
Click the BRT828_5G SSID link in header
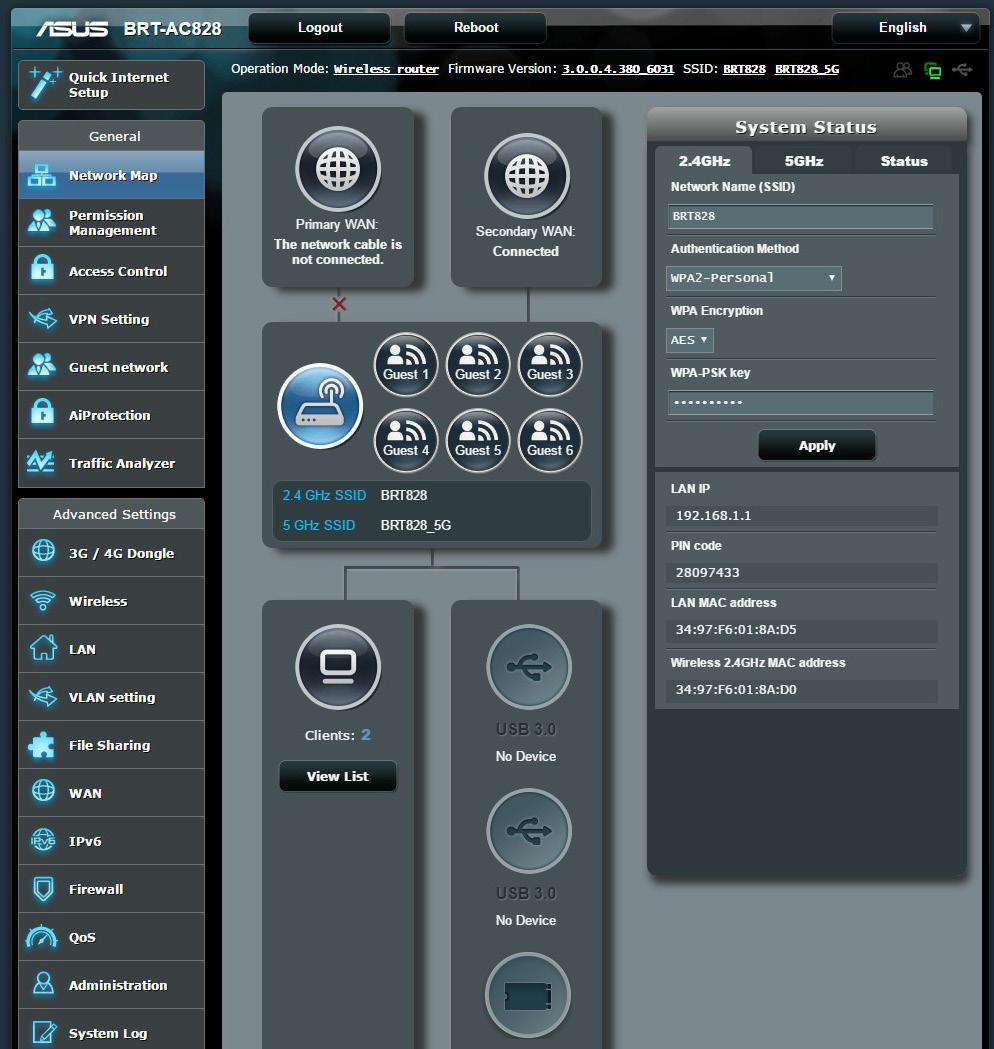807,69
